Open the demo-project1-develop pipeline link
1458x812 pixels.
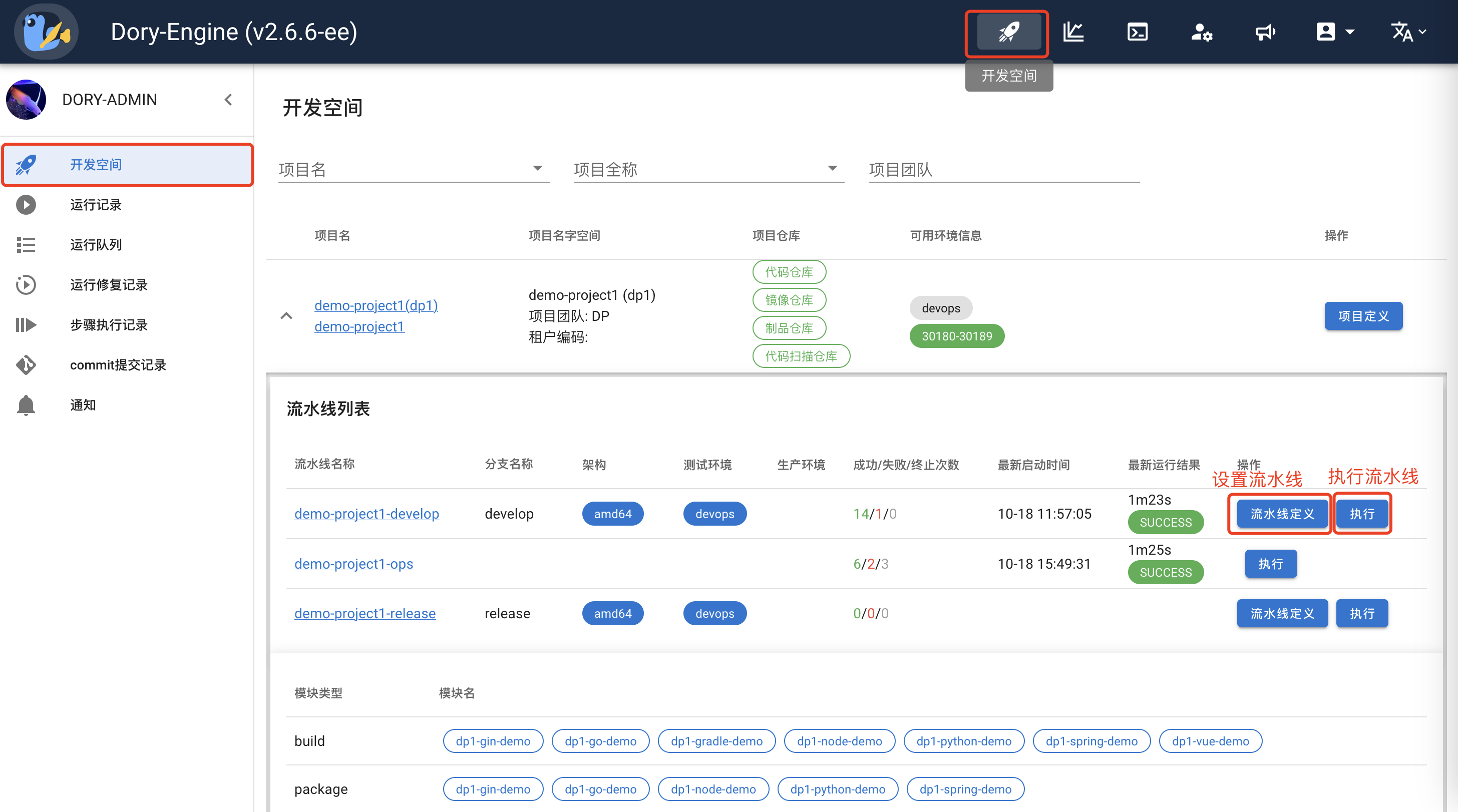pos(367,513)
